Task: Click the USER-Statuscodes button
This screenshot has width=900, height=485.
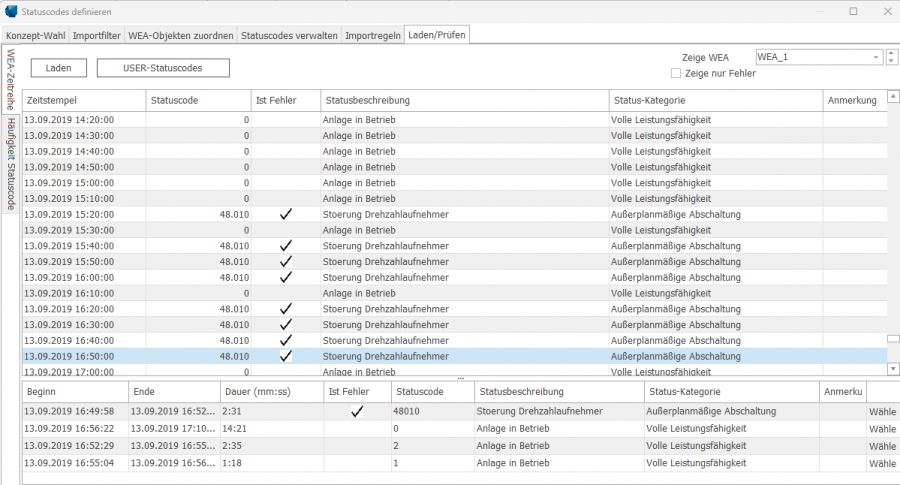Action: pos(163,68)
